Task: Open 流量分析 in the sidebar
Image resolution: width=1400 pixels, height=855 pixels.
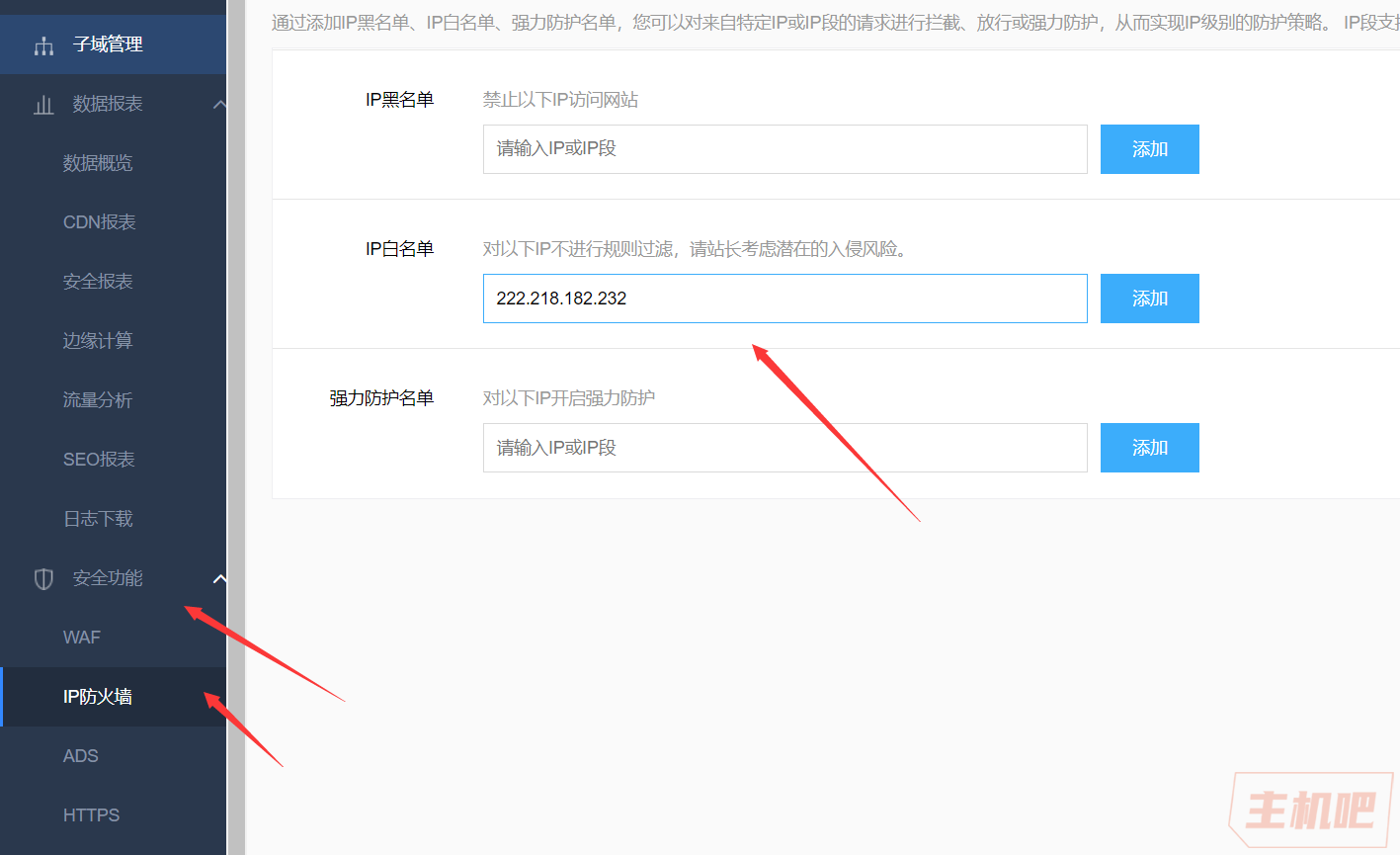Action: (x=98, y=400)
